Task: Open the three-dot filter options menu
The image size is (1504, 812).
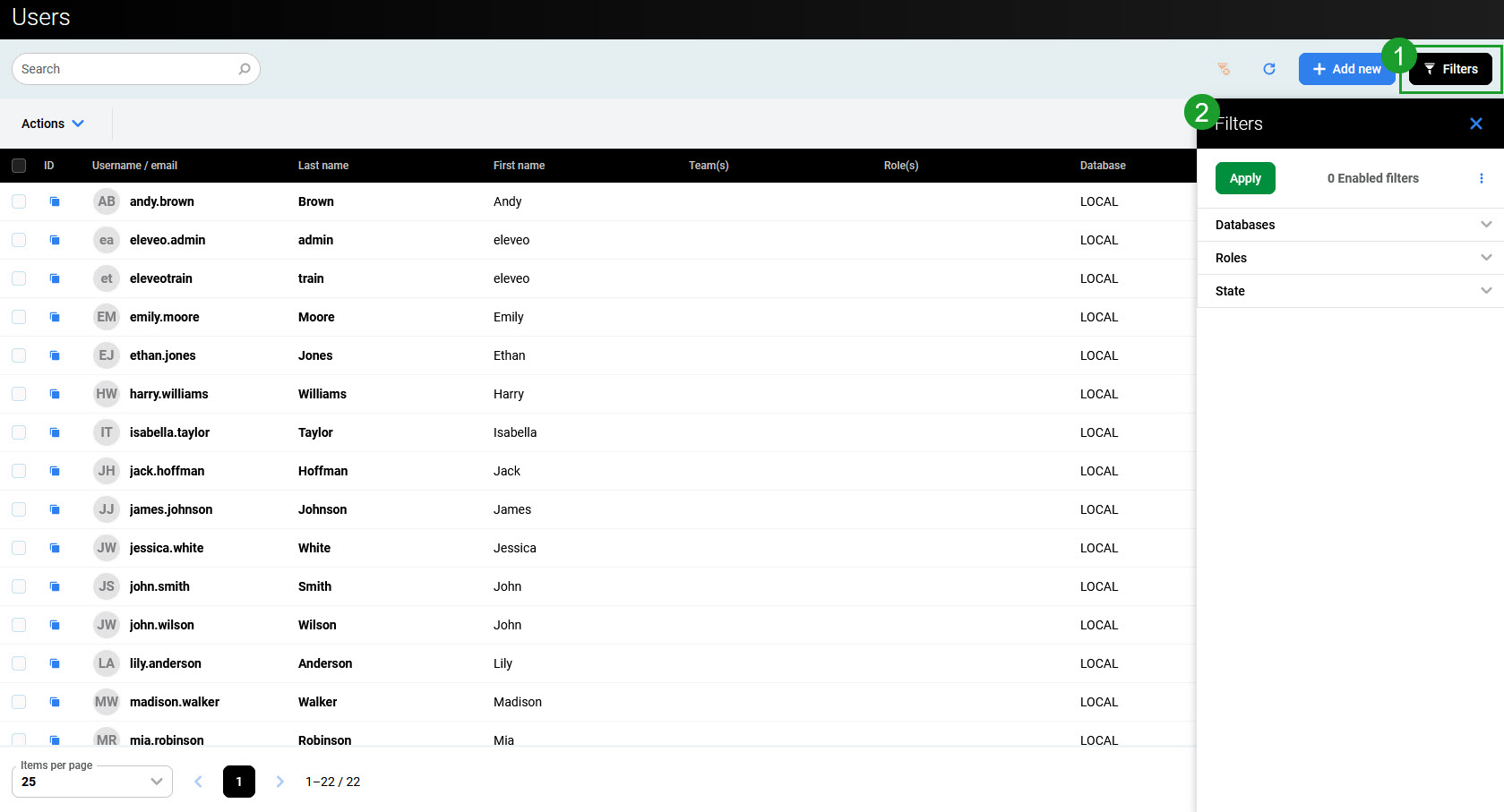Action: pos(1481,178)
